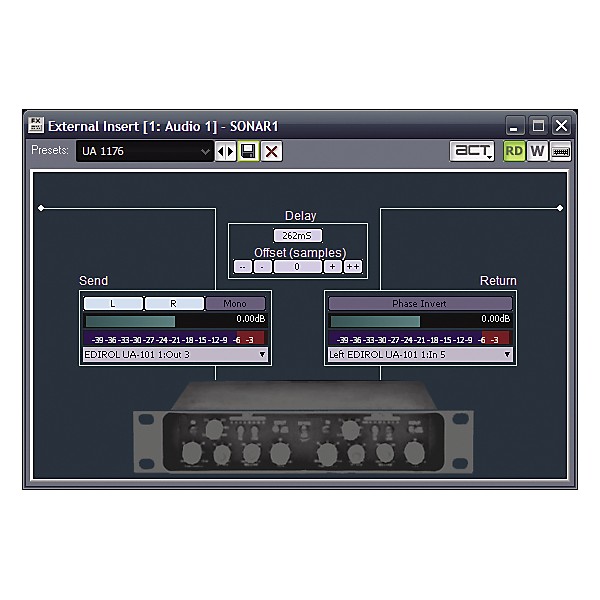This screenshot has height=600, width=600.
Task: Click the 262mS delay measurement button
Action: click(x=298, y=235)
